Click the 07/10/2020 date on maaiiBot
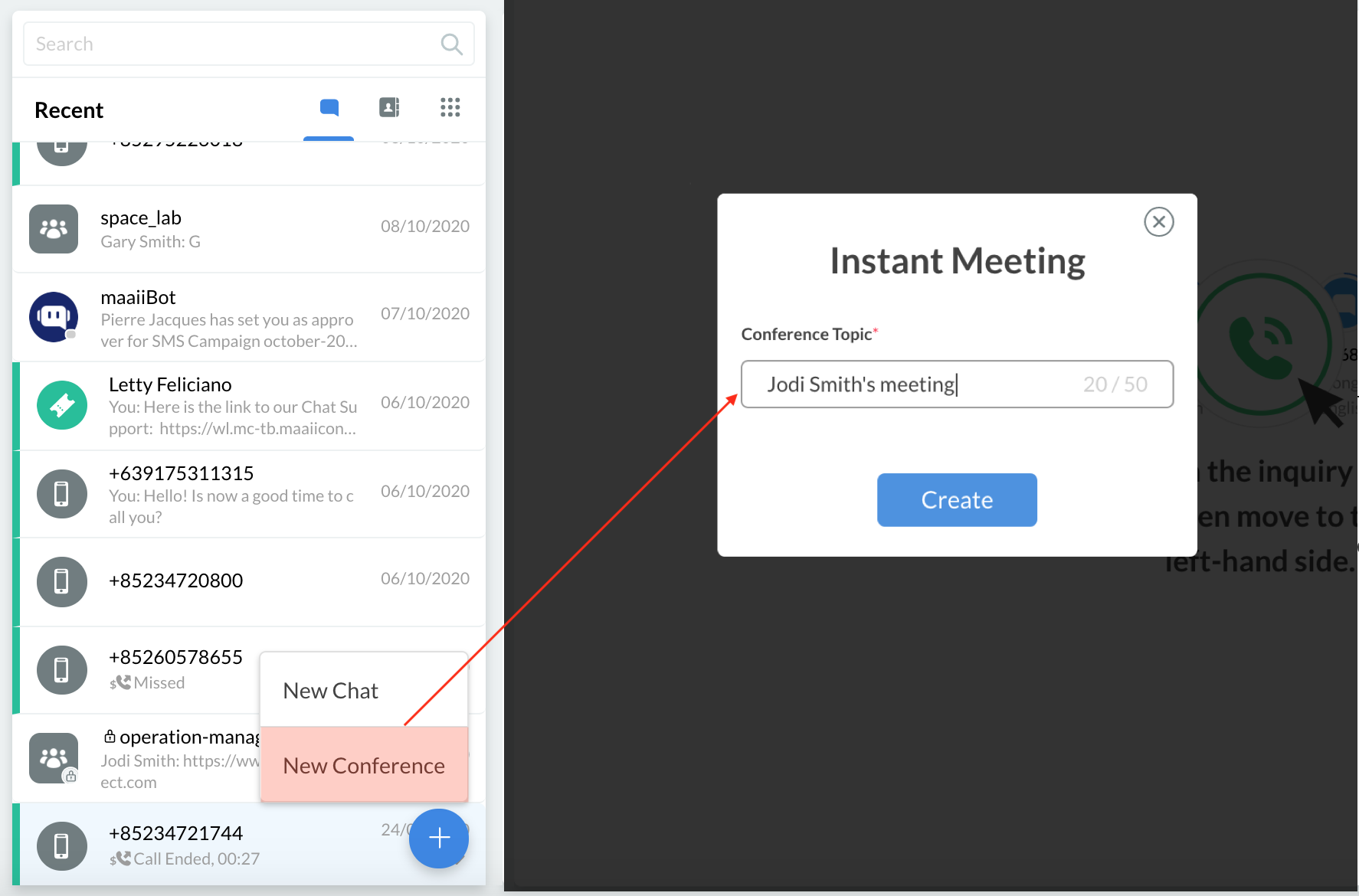The image size is (1359, 896). click(x=425, y=313)
